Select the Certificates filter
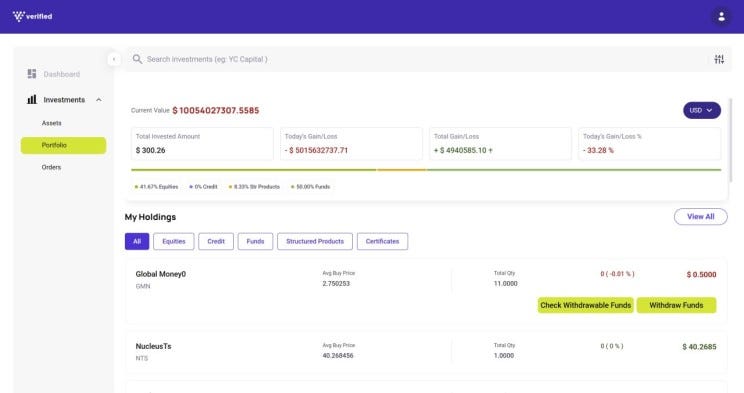This screenshot has width=744, height=393. (x=382, y=241)
